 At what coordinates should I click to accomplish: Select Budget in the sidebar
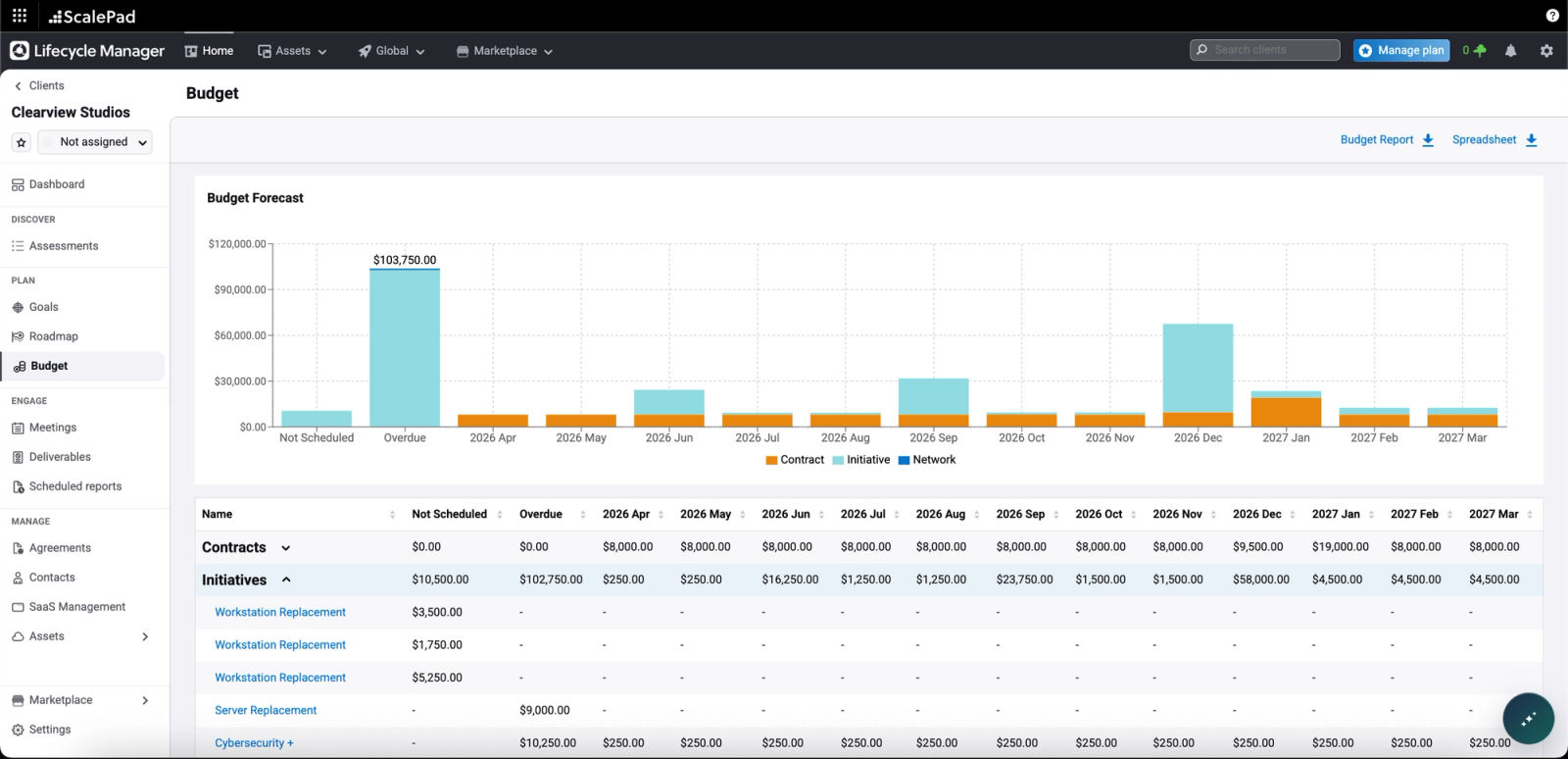pyautogui.click(x=83, y=366)
